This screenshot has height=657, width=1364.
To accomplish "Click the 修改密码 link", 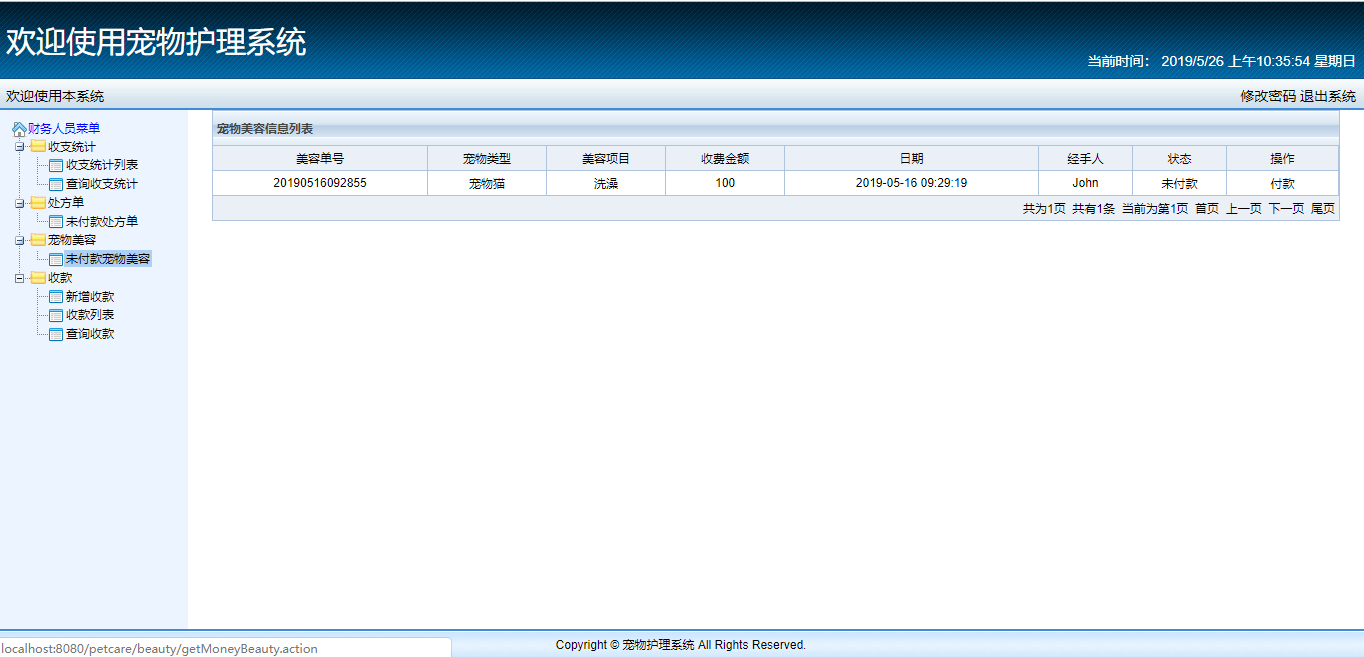I will pos(1268,97).
